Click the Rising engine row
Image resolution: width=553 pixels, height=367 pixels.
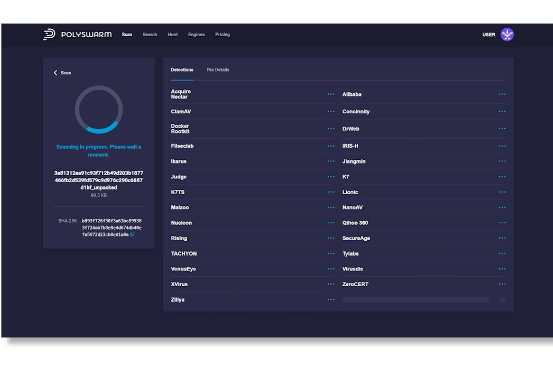pyautogui.click(x=253, y=238)
